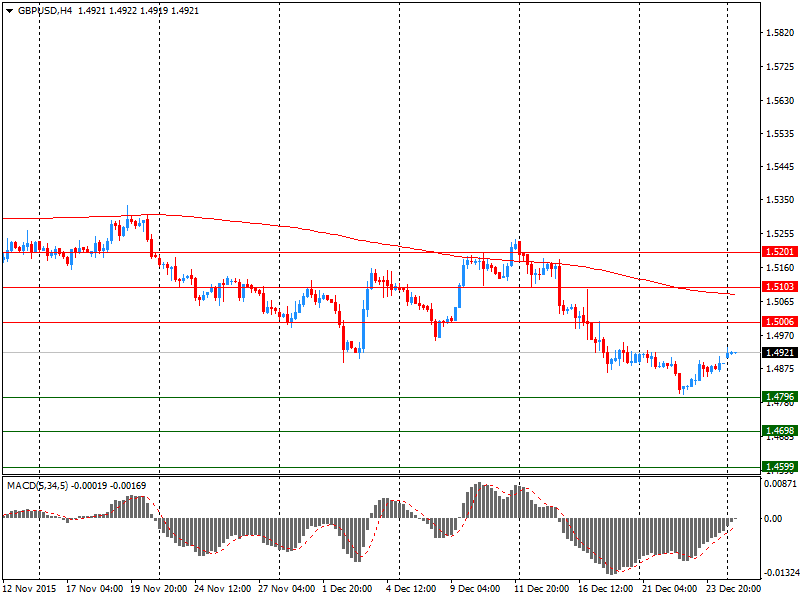
Task: Select the OHLC values 1.4921 1.4922 1.4919 1.4921
Action: (138, 11)
